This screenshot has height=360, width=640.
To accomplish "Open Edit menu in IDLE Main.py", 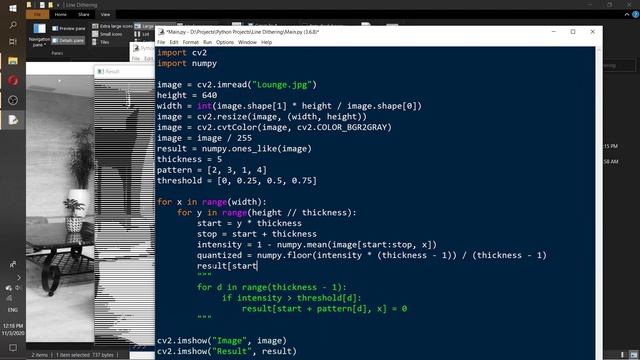I will 174,42.
